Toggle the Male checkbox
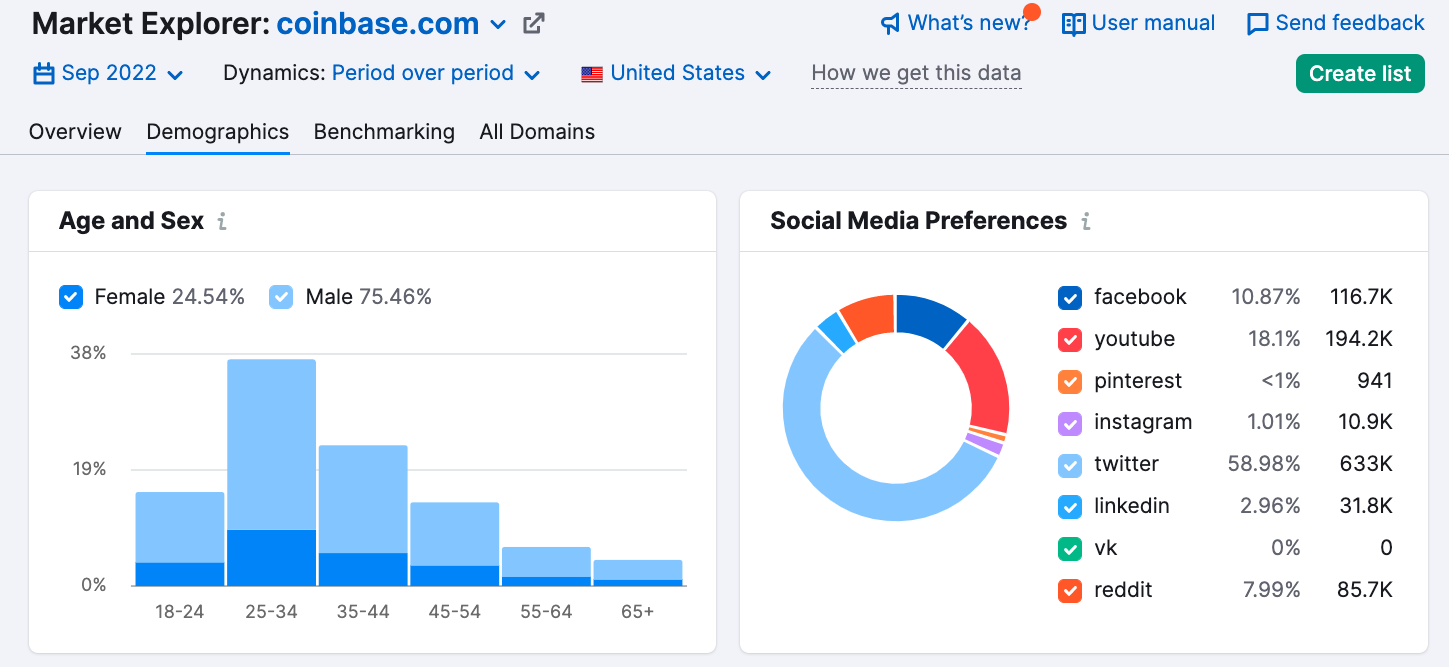 pyautogui.click(x=281, y=297)
